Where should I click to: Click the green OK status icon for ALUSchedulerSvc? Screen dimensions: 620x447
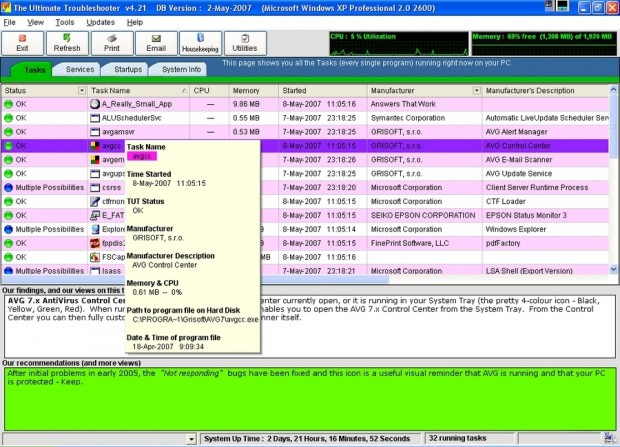pos(8,118)
